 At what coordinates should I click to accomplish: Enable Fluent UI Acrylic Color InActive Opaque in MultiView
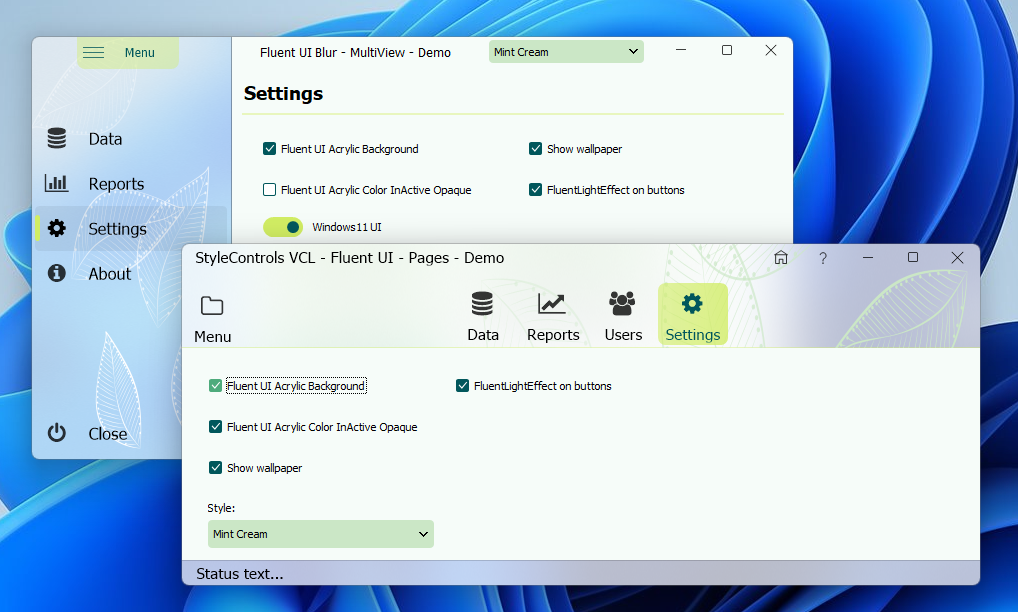(x=269, y=190)
